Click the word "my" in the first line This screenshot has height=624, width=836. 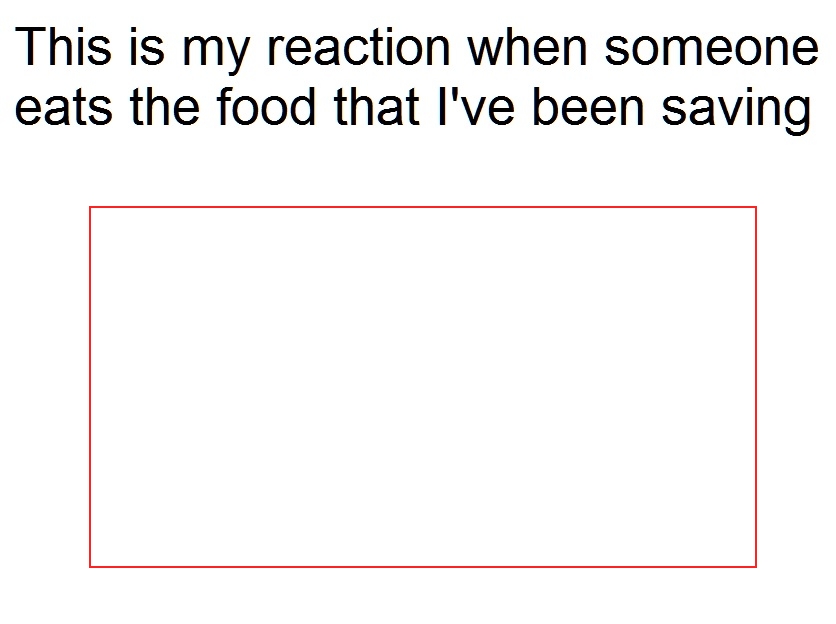(x=216, y=52)
